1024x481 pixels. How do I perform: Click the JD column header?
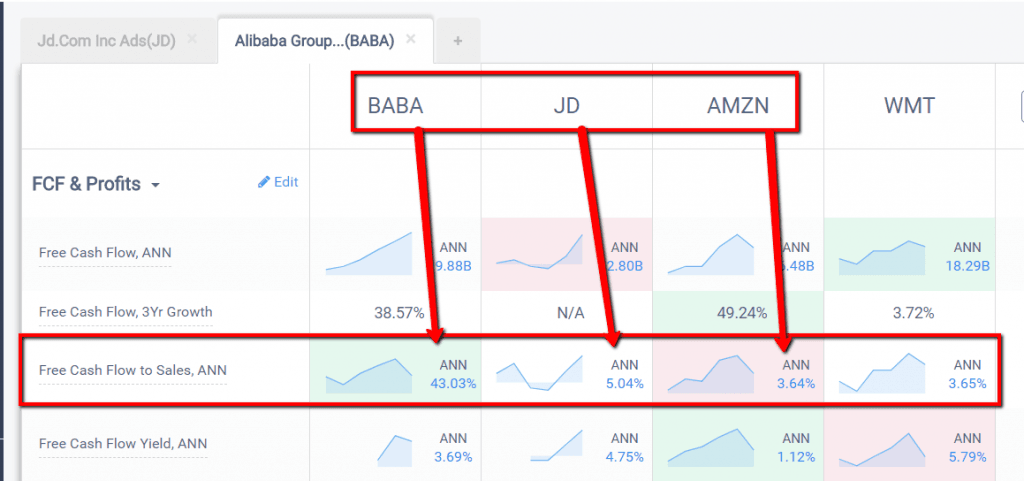[x=566, y=105]
